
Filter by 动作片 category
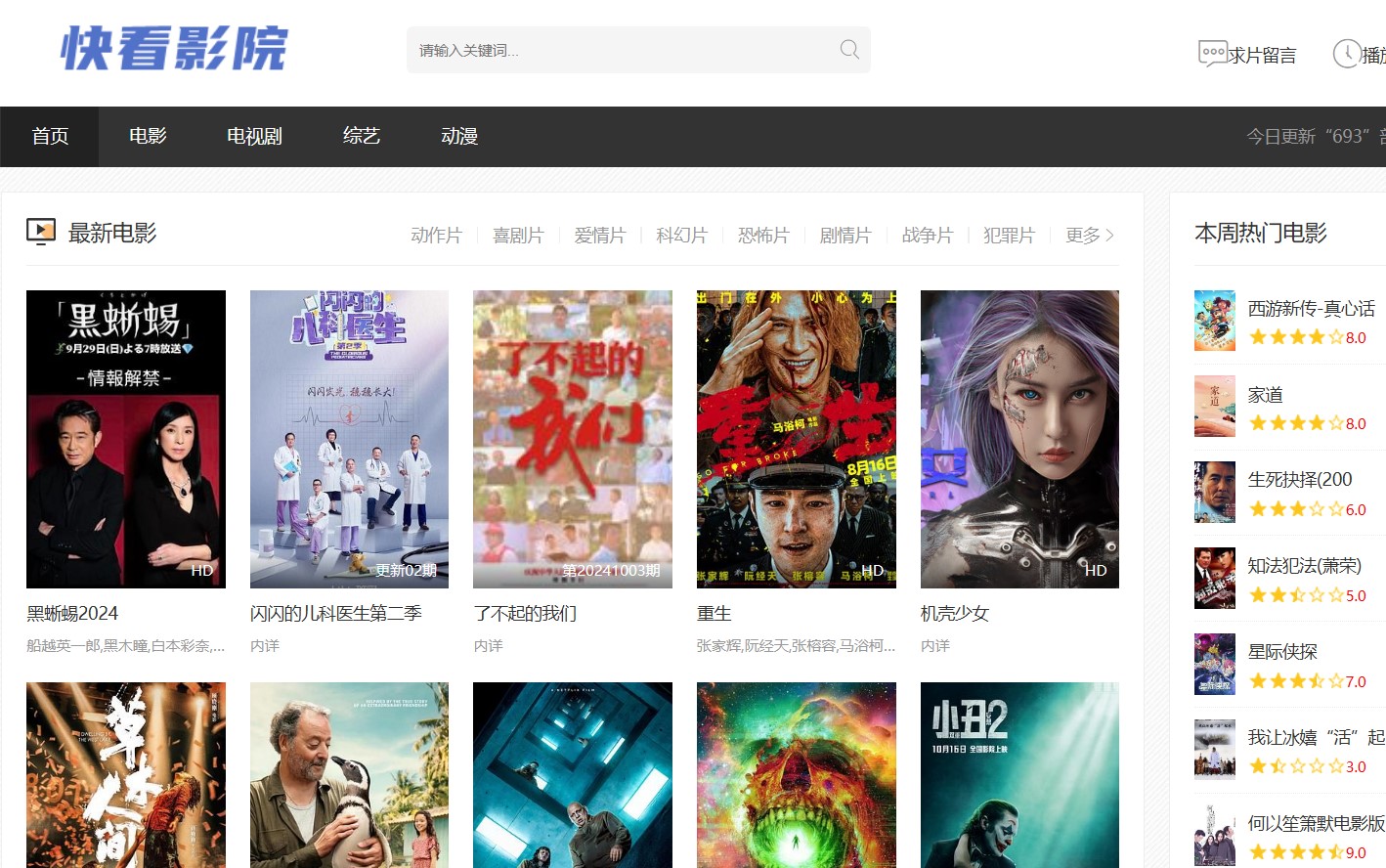(x=436, y=235)
